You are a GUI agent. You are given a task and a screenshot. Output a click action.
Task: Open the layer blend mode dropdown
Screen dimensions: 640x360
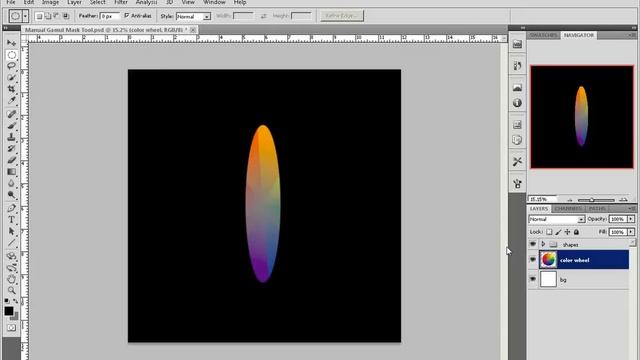556,219
